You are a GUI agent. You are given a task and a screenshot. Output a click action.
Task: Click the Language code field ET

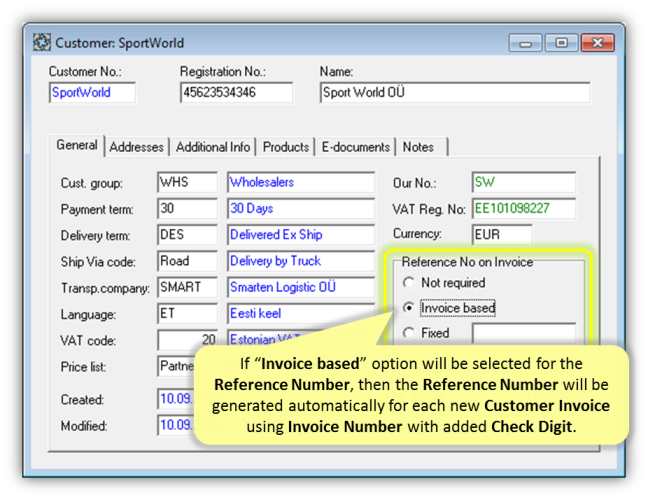tap(188, 314)
